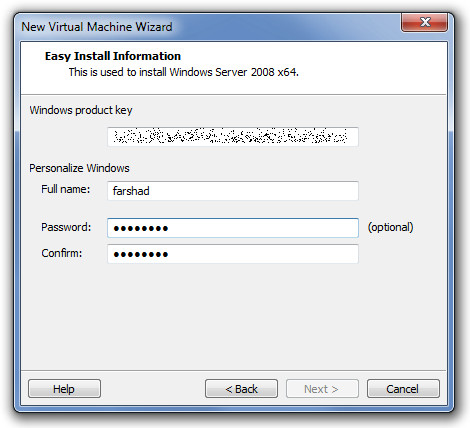The height and width of the screenshot is (428, 470).
Task: Focus the Windows product key field
Action: pyautogui.click(x=233, y=137)
